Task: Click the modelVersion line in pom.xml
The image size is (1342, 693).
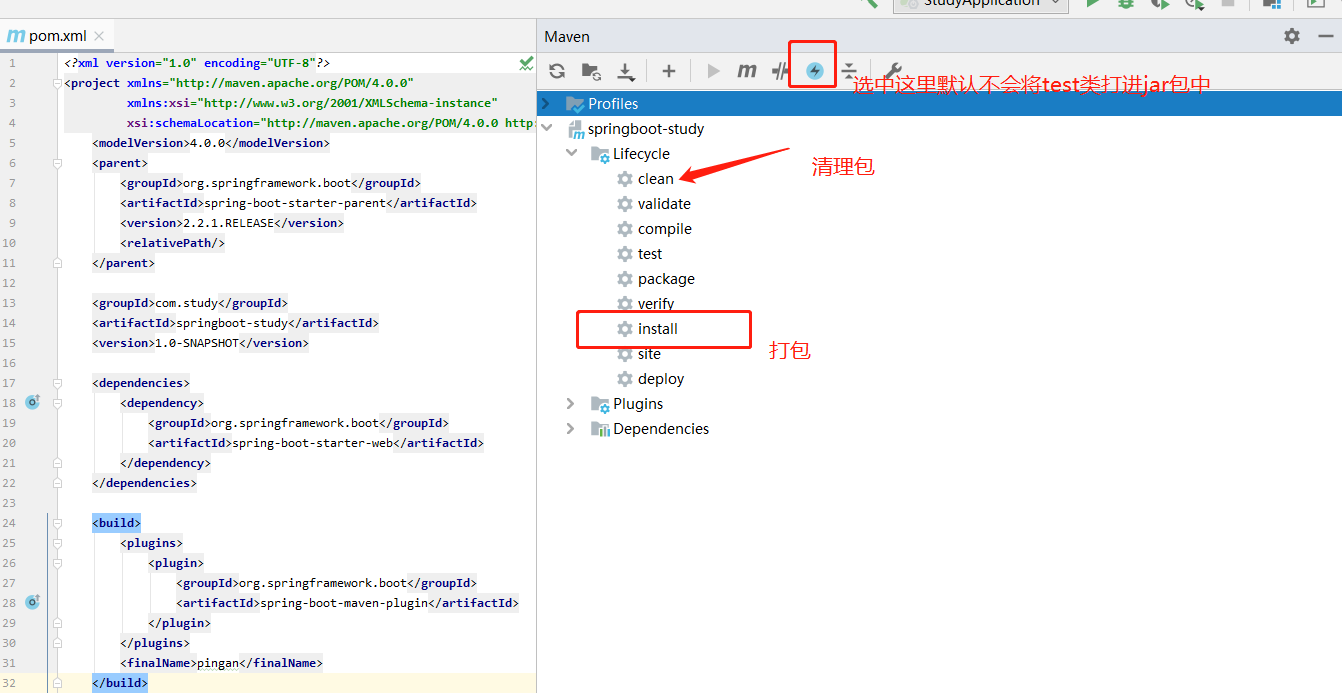Action: coord(211,143)
